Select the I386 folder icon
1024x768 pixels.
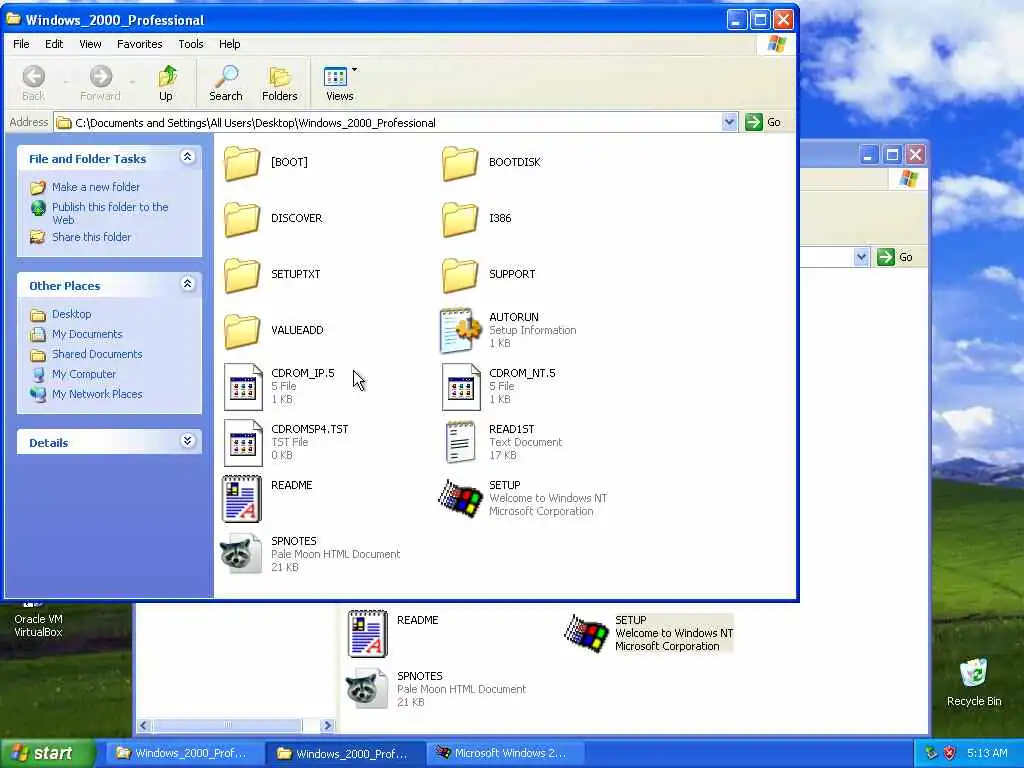point(460,219)
